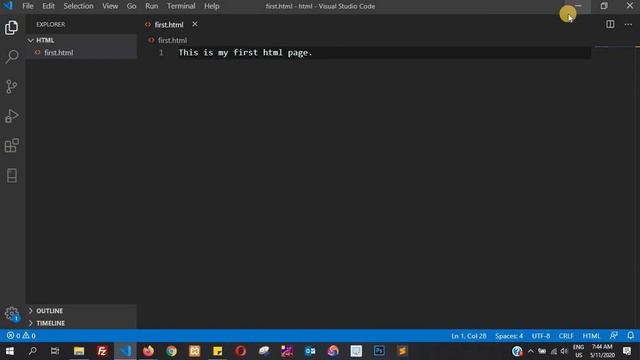This screenshot has width=640, height=360.
Task: Click line number 1 in gutter
Action: pyautogui.click(x=161, y=53)
